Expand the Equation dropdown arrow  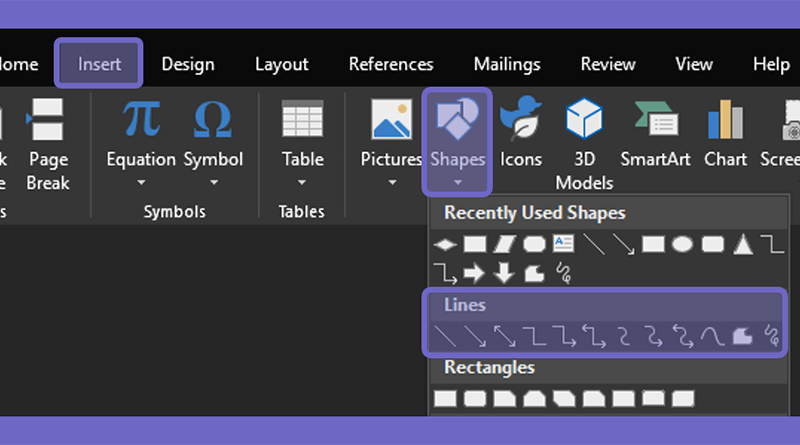coord(141,182)
